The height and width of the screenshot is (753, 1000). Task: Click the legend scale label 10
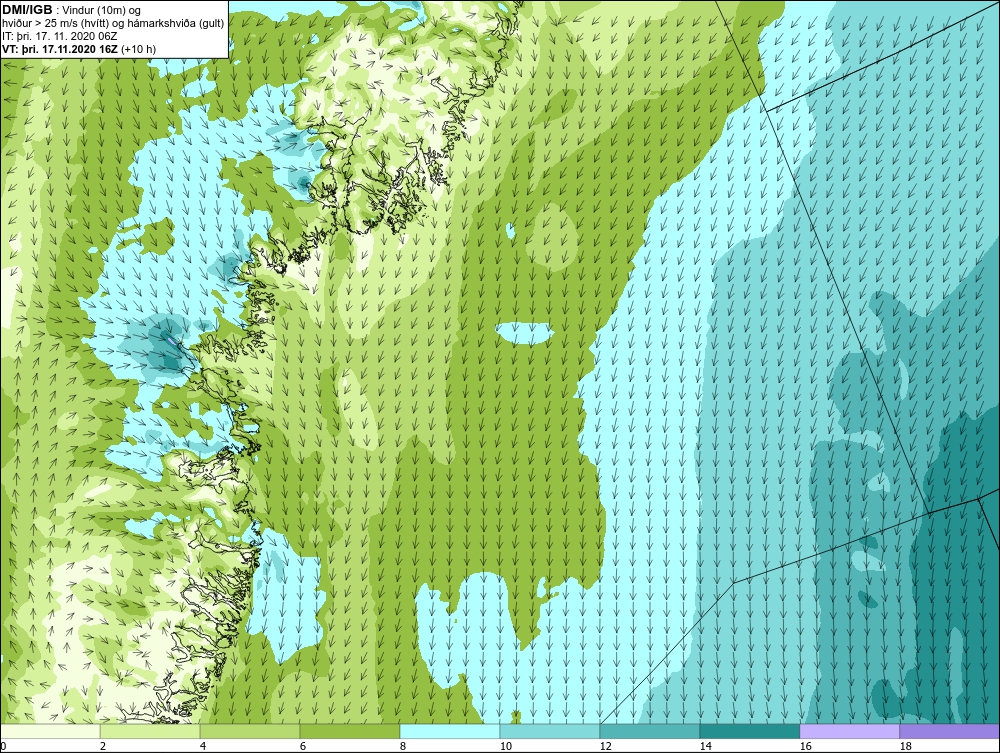tap(506, 746)
